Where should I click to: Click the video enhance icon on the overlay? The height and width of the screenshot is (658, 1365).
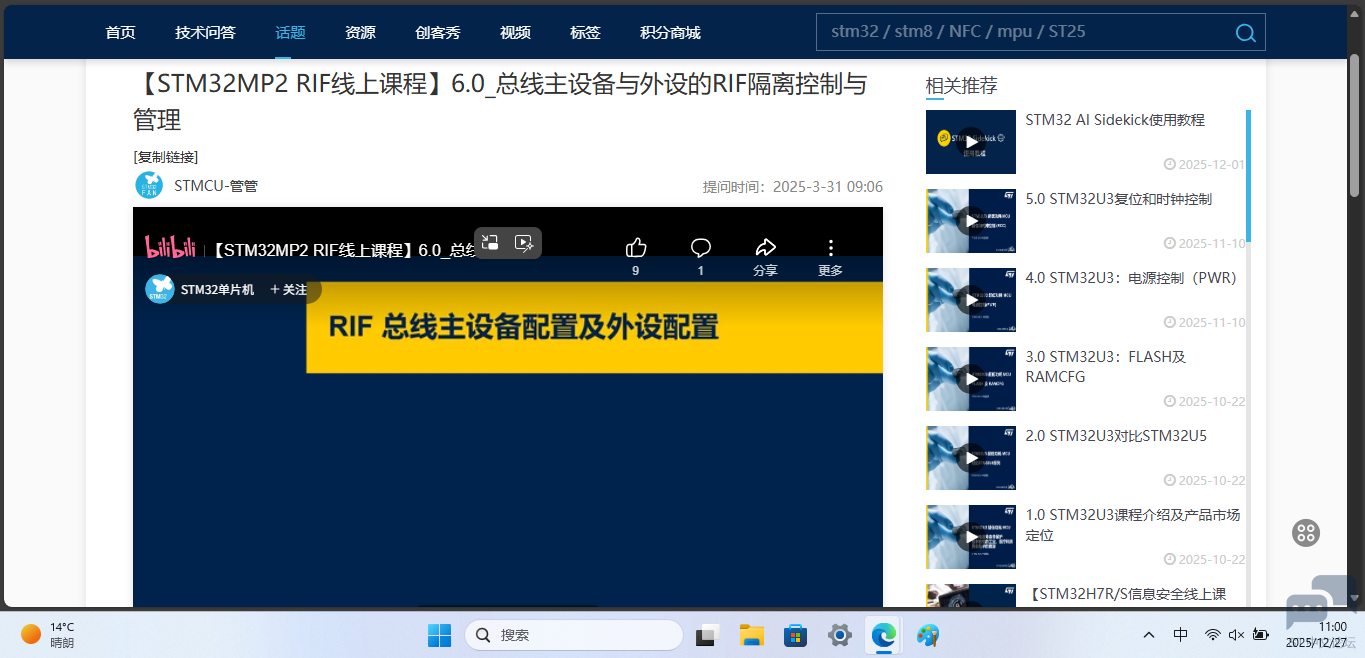click(x=524, y=242)
